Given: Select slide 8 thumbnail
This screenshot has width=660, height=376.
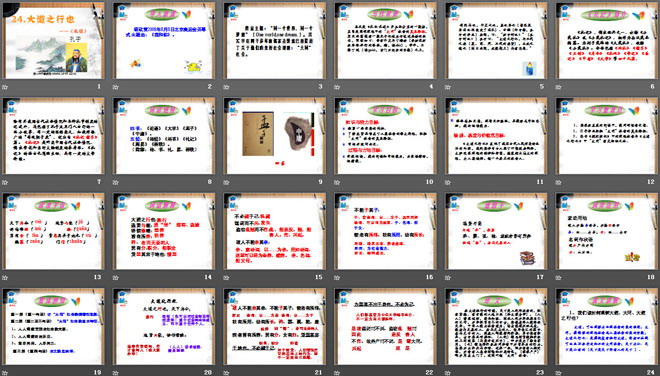Looking at the screenshot, I should pyautogui.click(x=164, y=136).
